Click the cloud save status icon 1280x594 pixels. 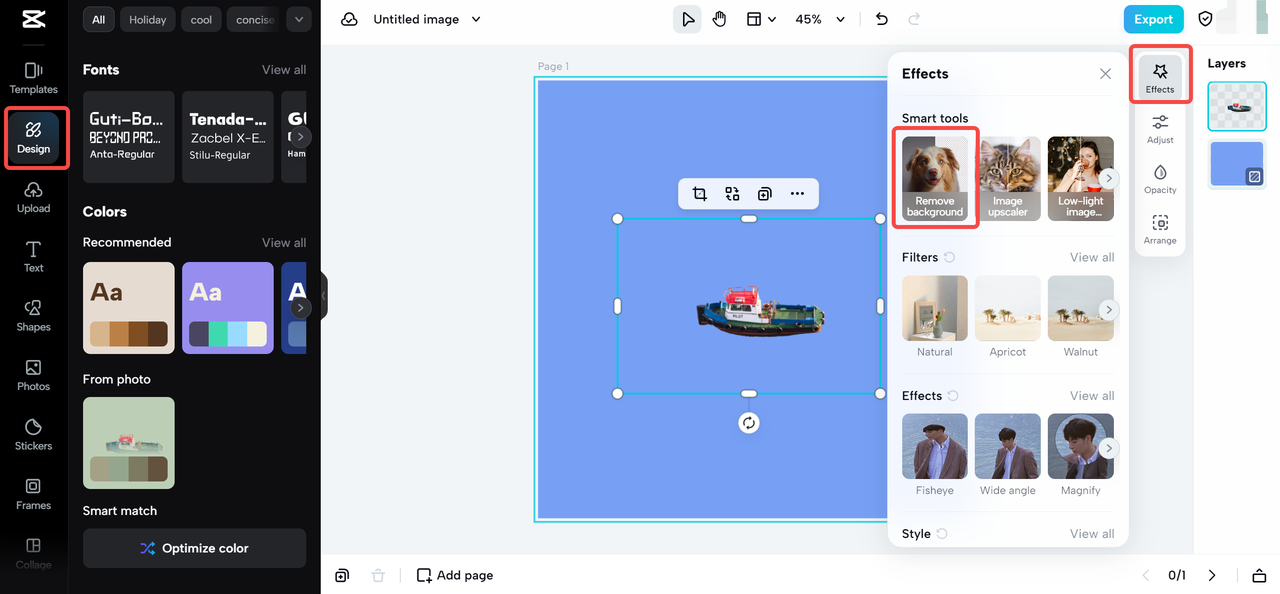[x=349, y=19]
